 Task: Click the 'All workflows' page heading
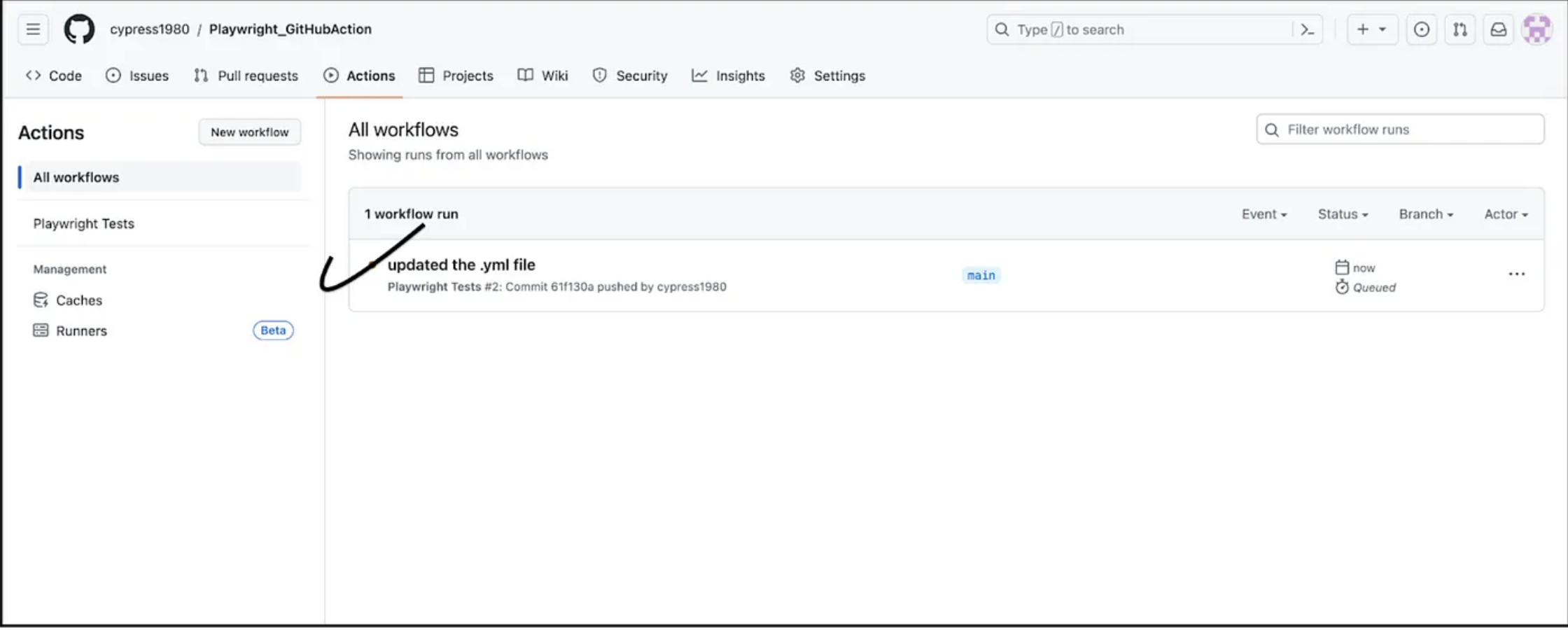coord(403,130)
